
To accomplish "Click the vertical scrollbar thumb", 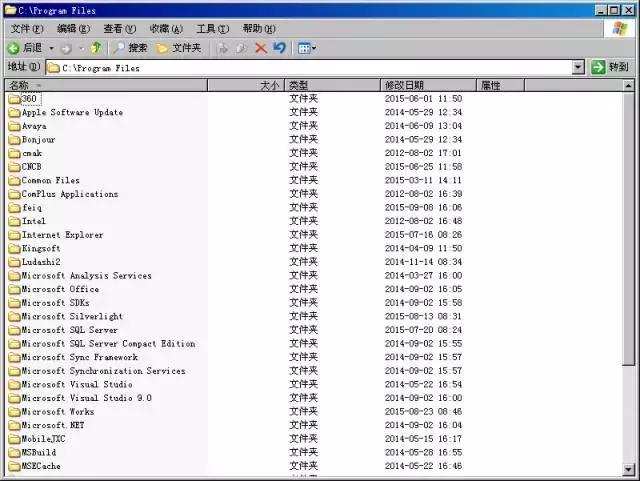I will click(x=629, y=229).
